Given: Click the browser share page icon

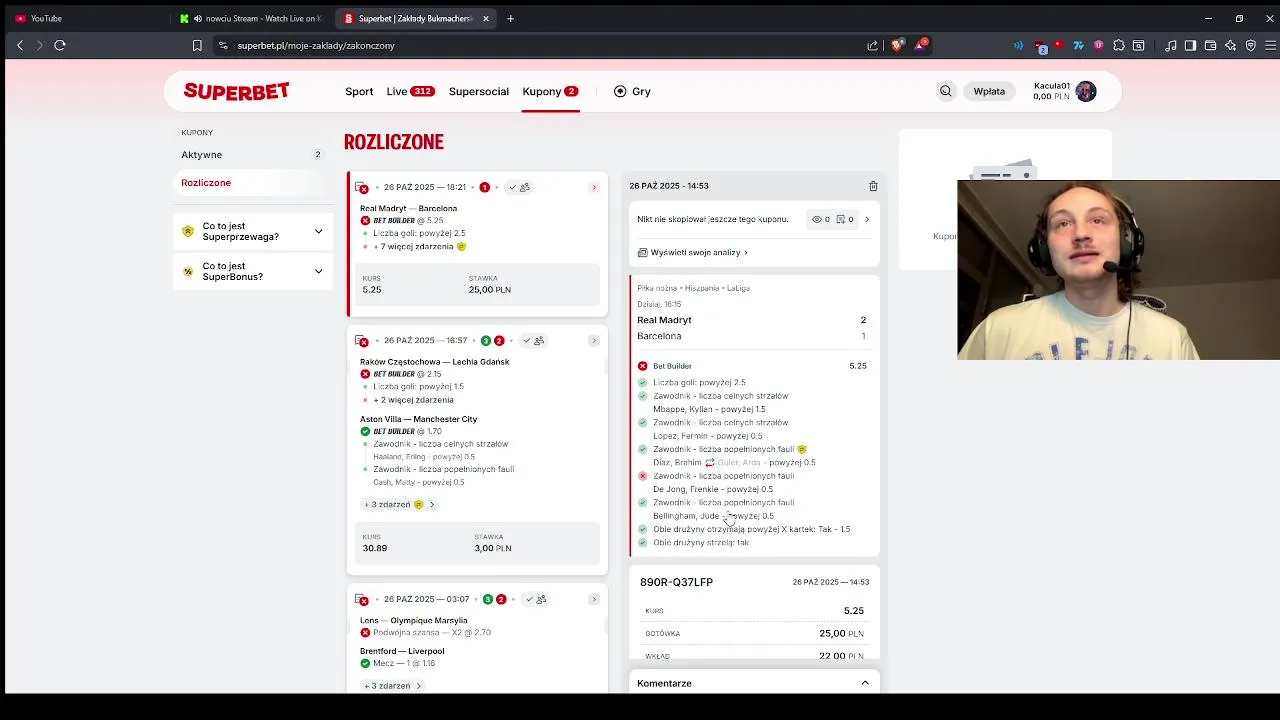Looking at the screenshot, I should (872, 45).
